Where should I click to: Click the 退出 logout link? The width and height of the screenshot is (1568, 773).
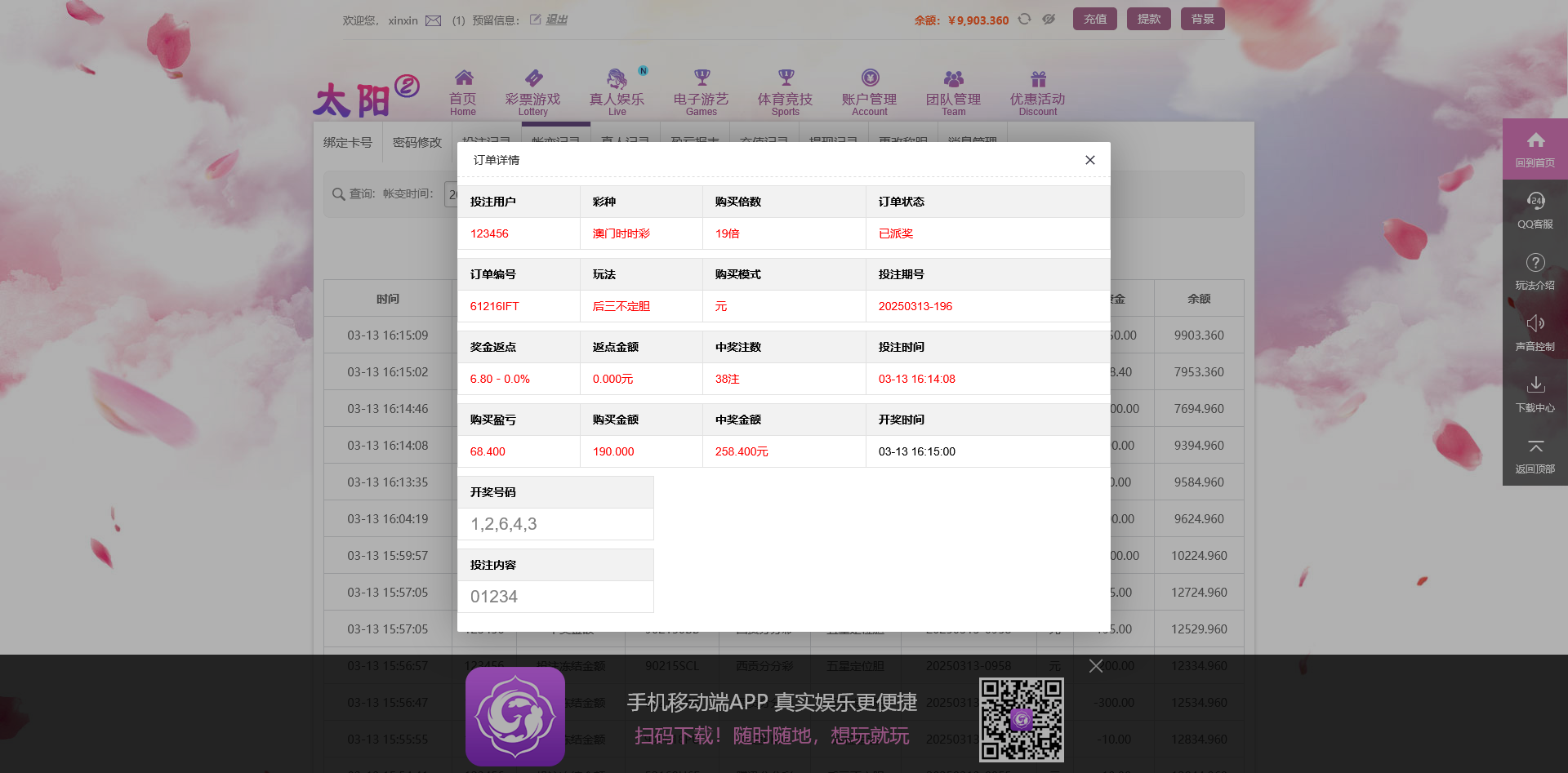click(x=556, y=20)
